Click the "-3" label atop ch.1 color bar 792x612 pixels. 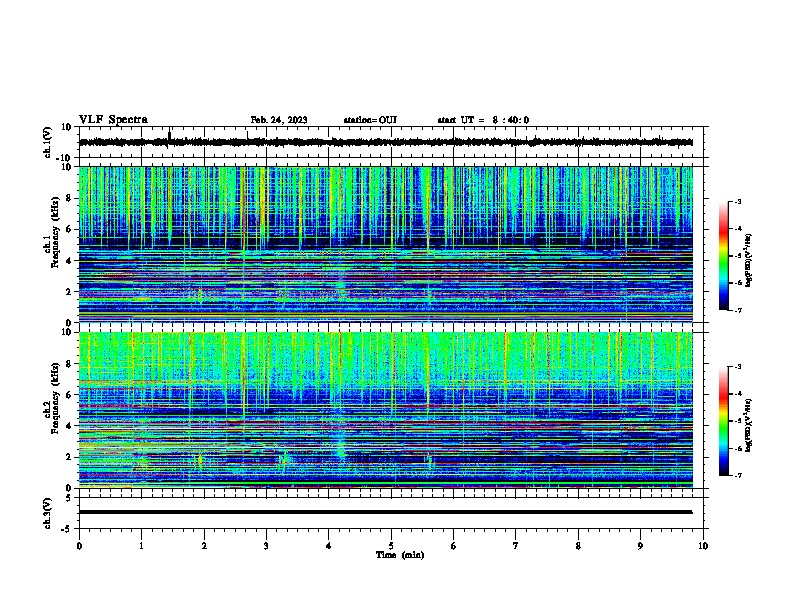(737, 201)
